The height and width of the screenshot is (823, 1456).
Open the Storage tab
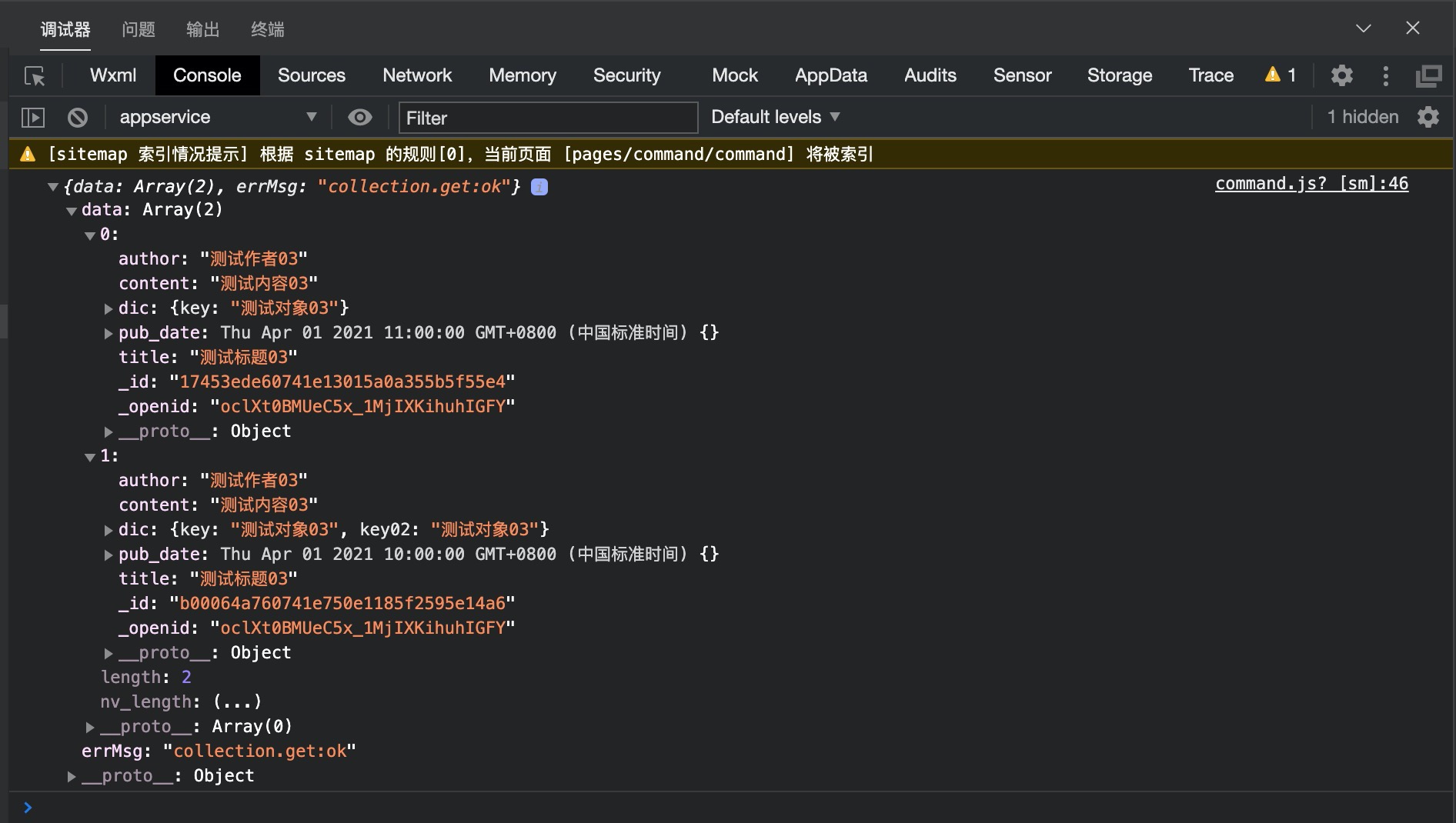pyautogui.click(x=1120, y=75)
